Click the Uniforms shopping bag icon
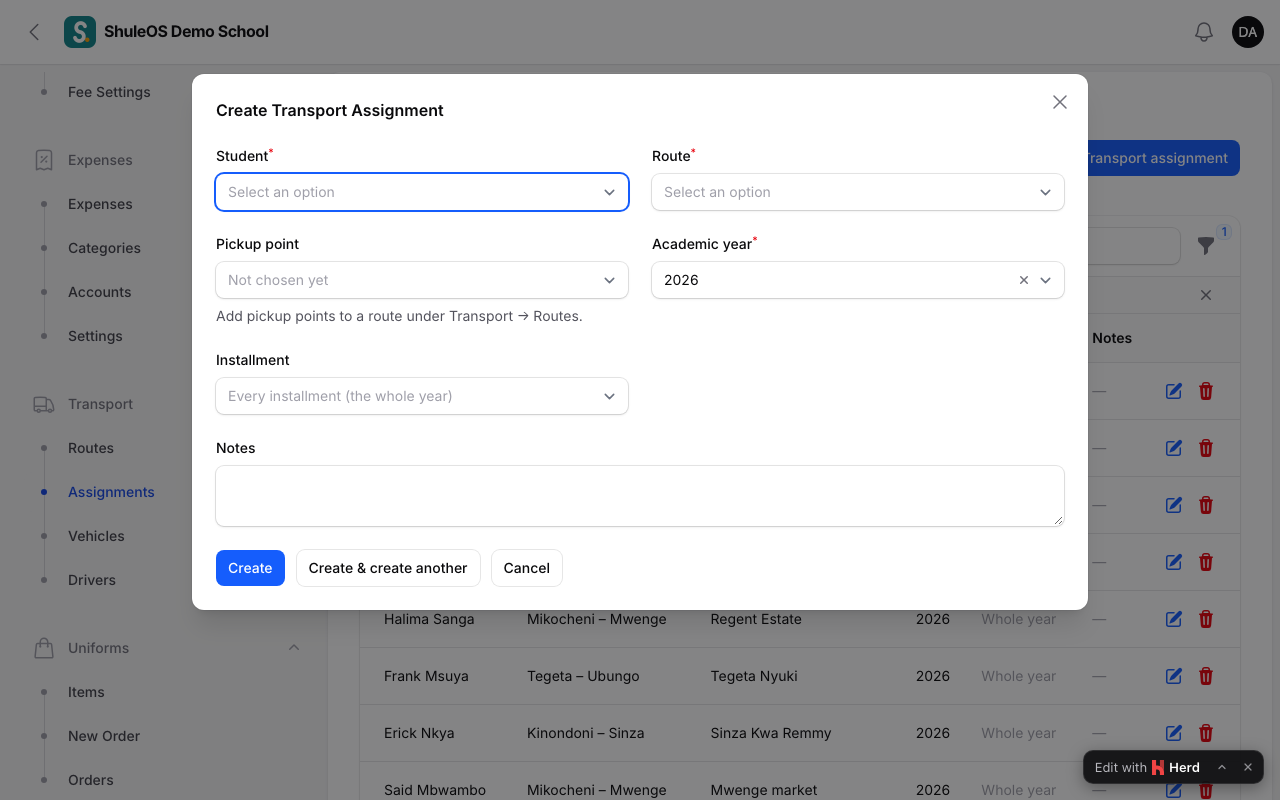This screenshot has width=1280, height=800. tap(44, 648)
